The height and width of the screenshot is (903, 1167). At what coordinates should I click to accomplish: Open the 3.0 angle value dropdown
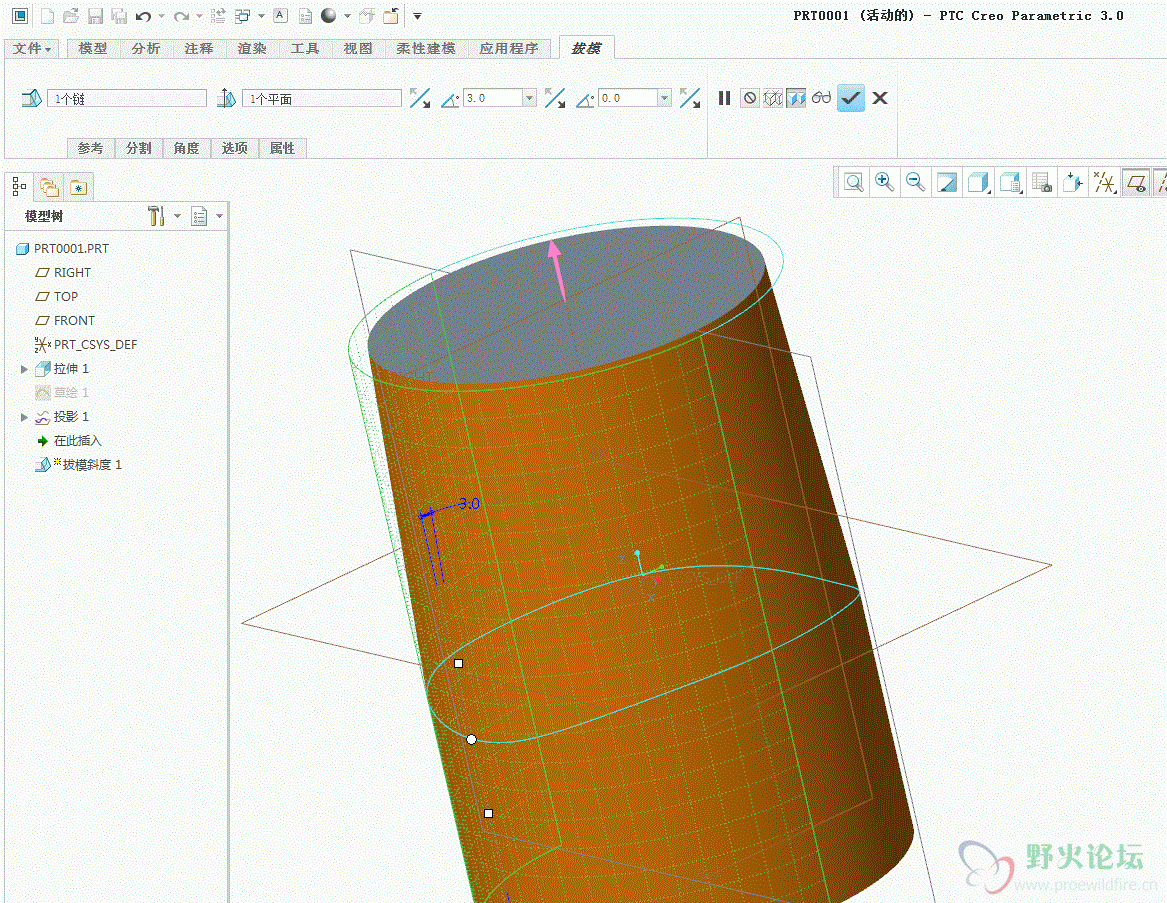pyautogui.click(x=529, y=98)
